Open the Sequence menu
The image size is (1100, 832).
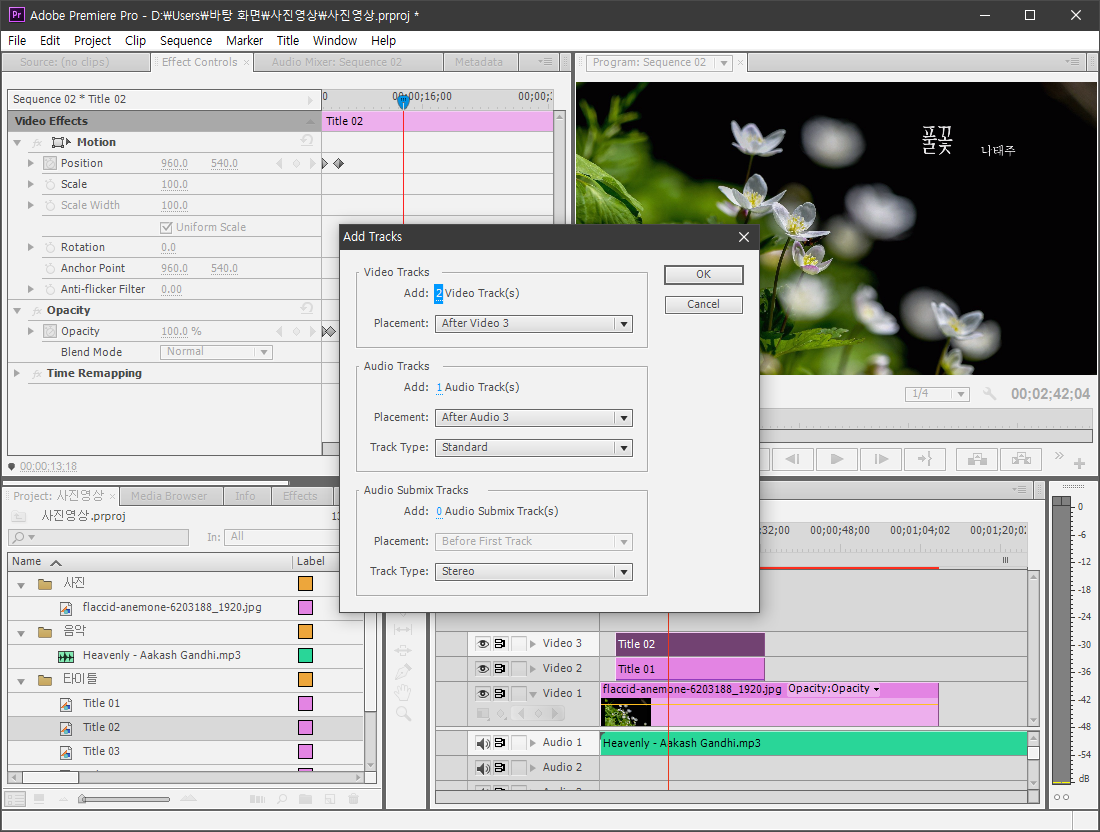click(x=186, y=41)
